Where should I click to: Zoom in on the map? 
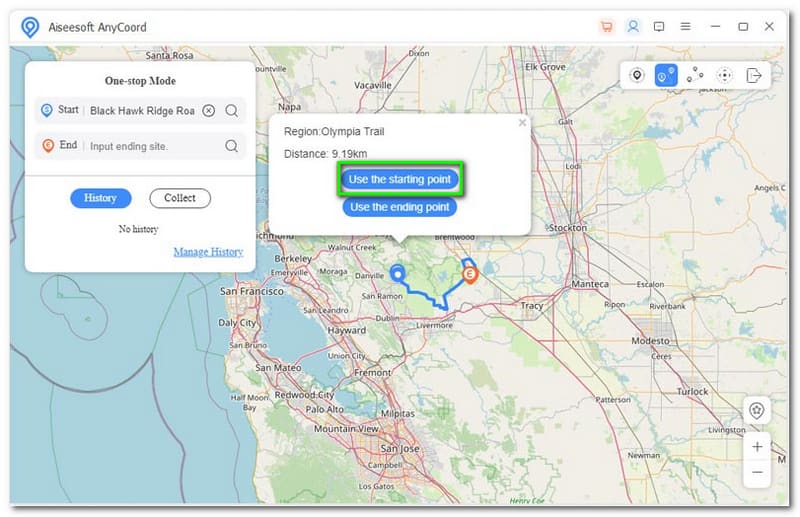757,447
